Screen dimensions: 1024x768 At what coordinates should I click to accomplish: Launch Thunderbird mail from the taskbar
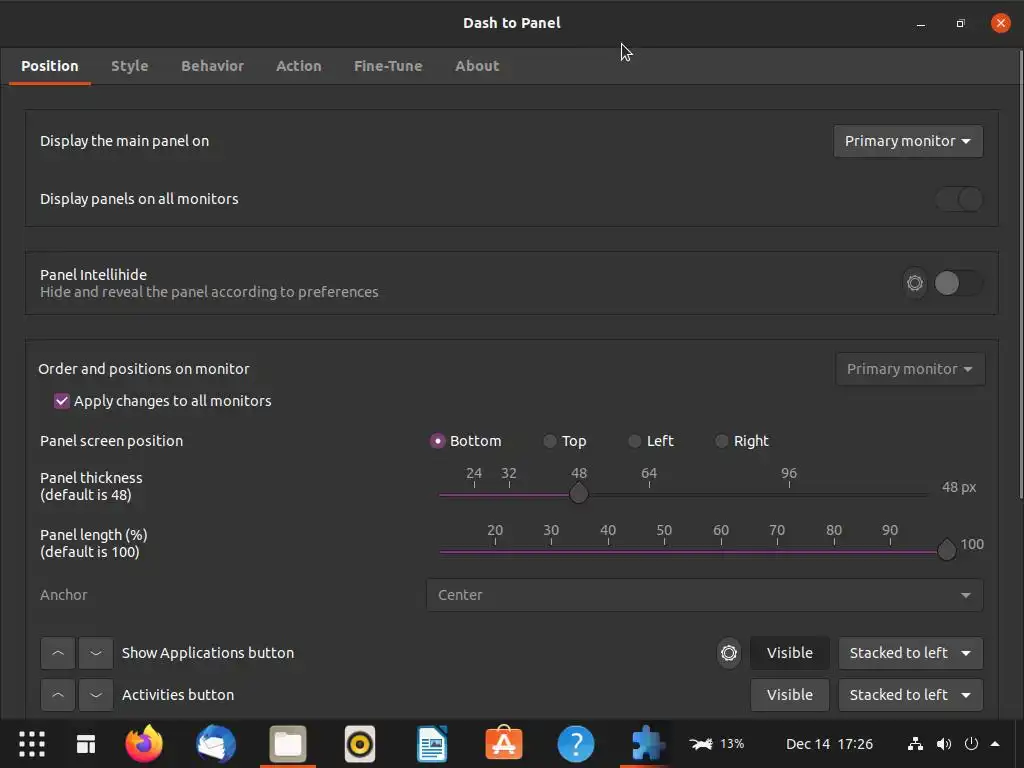tap(216, 744)
